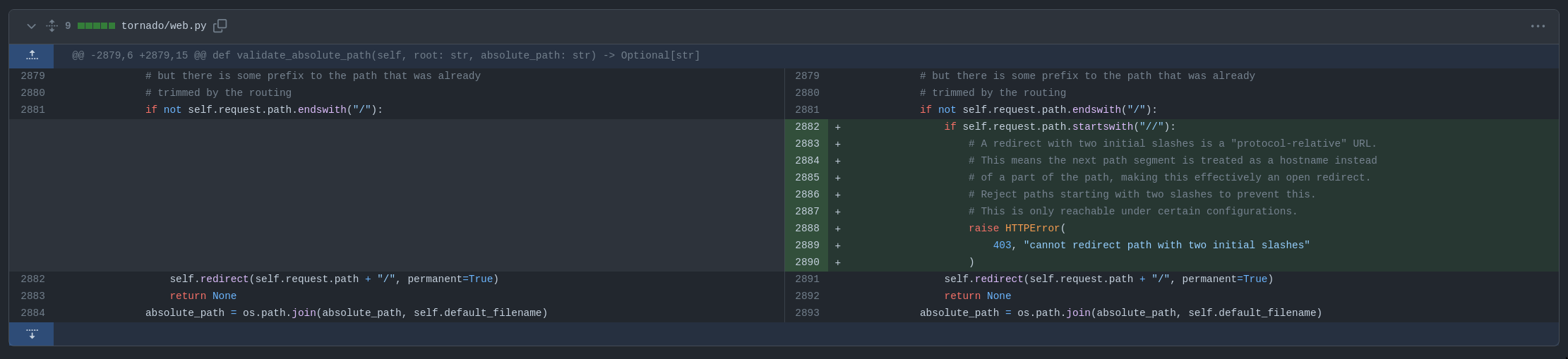The image size is (1568, 359).
Task: Open the file's three-dot options menu
Action: click(1538, 26)
